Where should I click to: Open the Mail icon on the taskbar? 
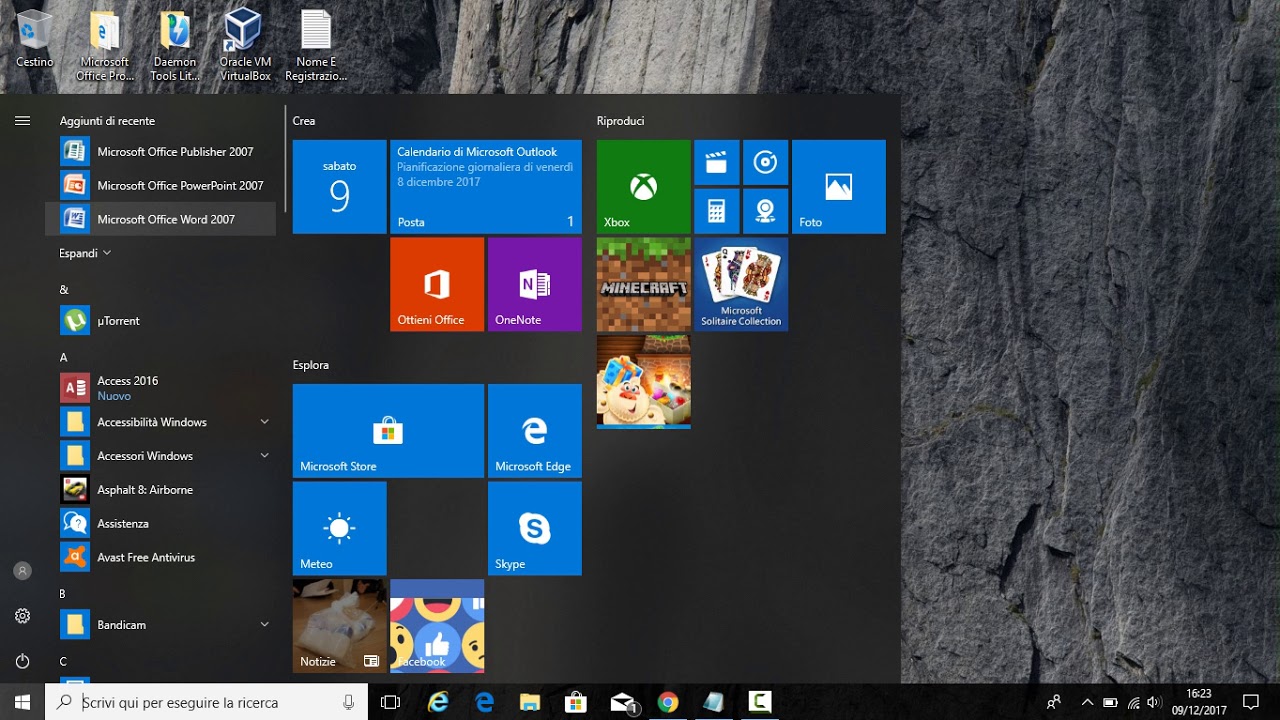point(623,702)
